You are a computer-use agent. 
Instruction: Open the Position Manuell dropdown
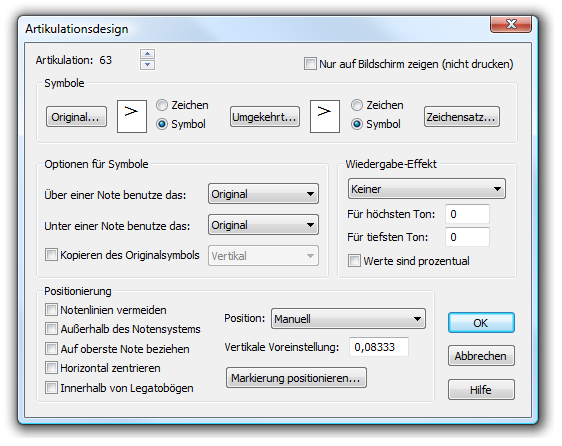348,319
